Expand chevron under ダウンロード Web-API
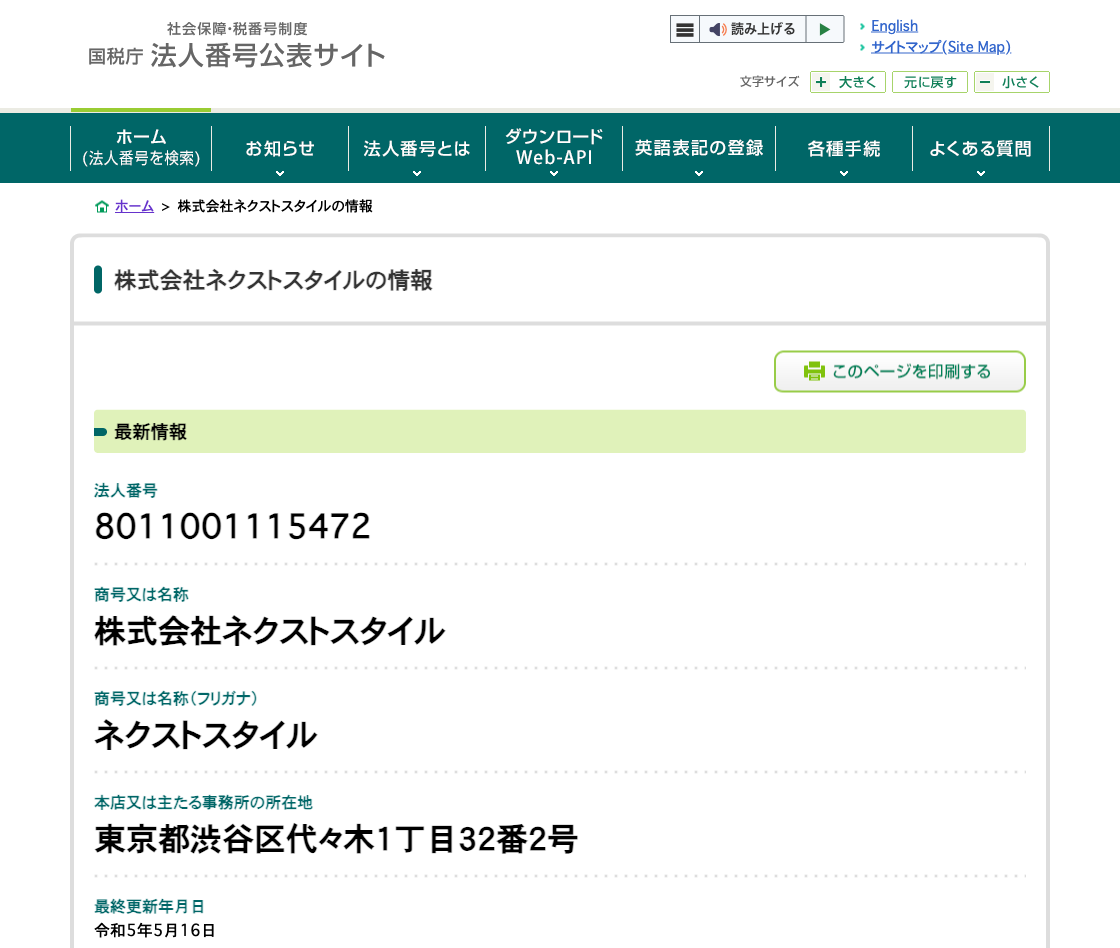The width and height of the screenshot is (1120, 948). [x=554, y=174]
